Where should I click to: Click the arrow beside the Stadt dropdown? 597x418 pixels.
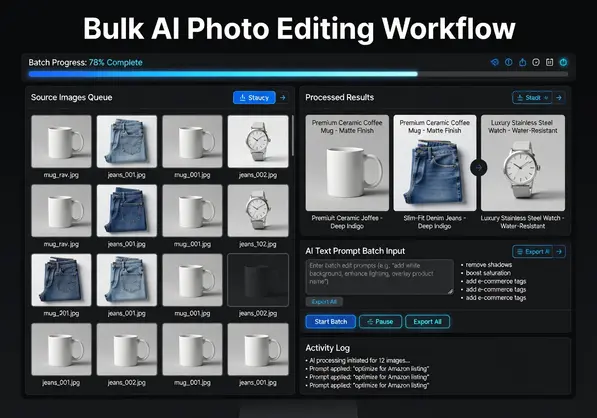point(559,98)
